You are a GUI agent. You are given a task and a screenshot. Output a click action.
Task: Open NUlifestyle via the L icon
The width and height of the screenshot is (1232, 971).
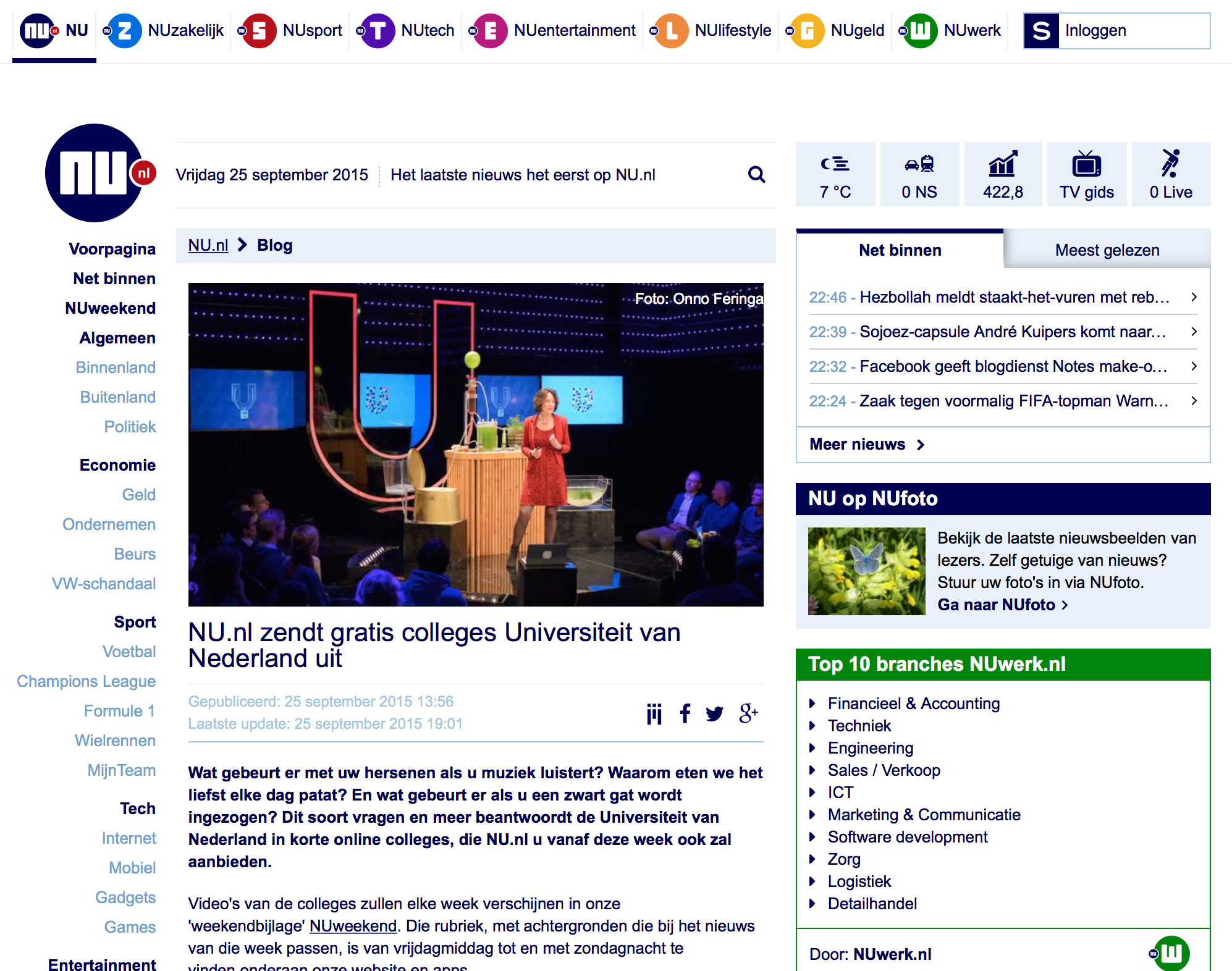(673, 30)
